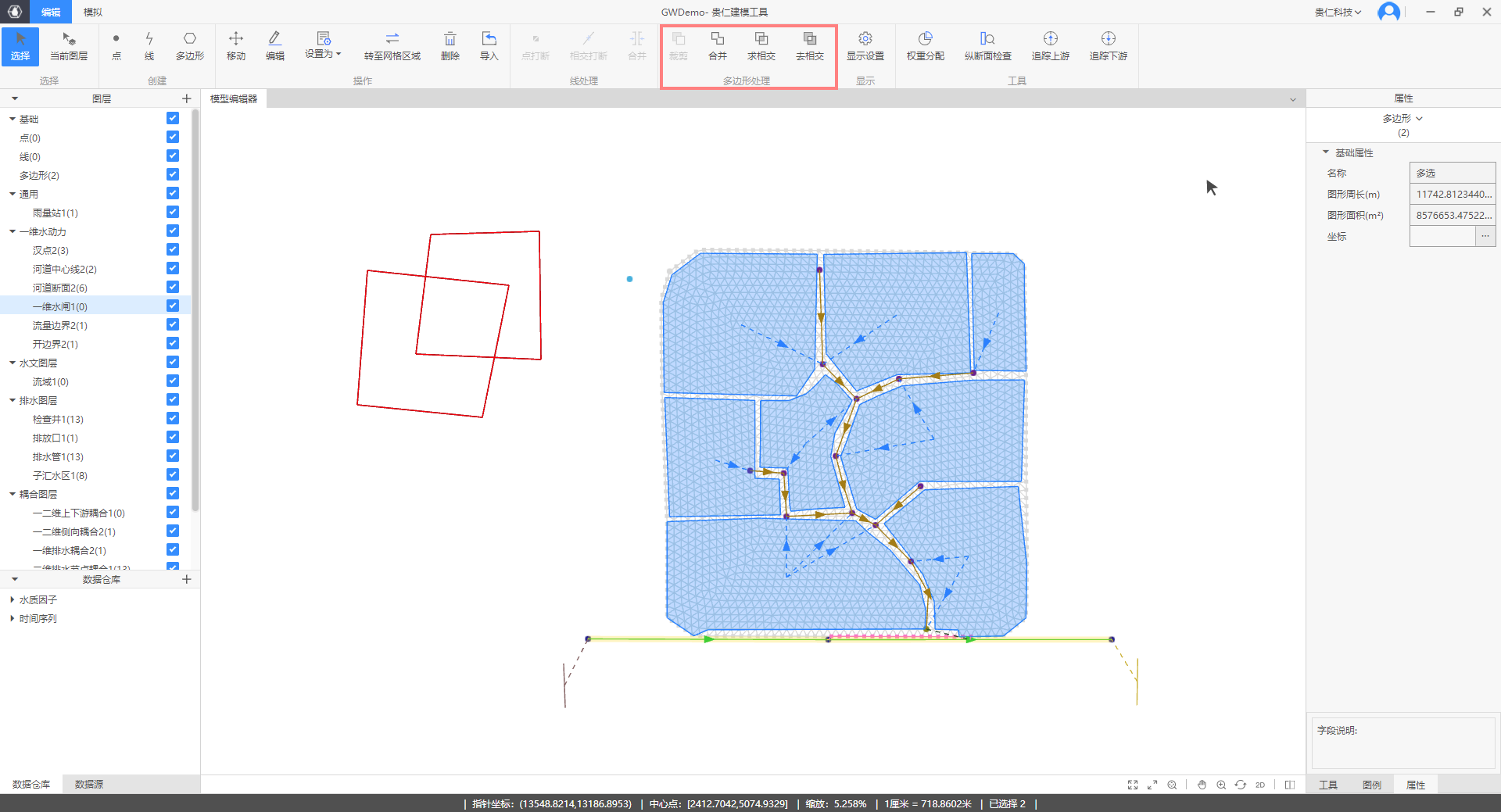Open Display Settings (显示设置) gear icon
This screenshot has height=812, width=1501.
pyautogui.click(x=865, y=45)
